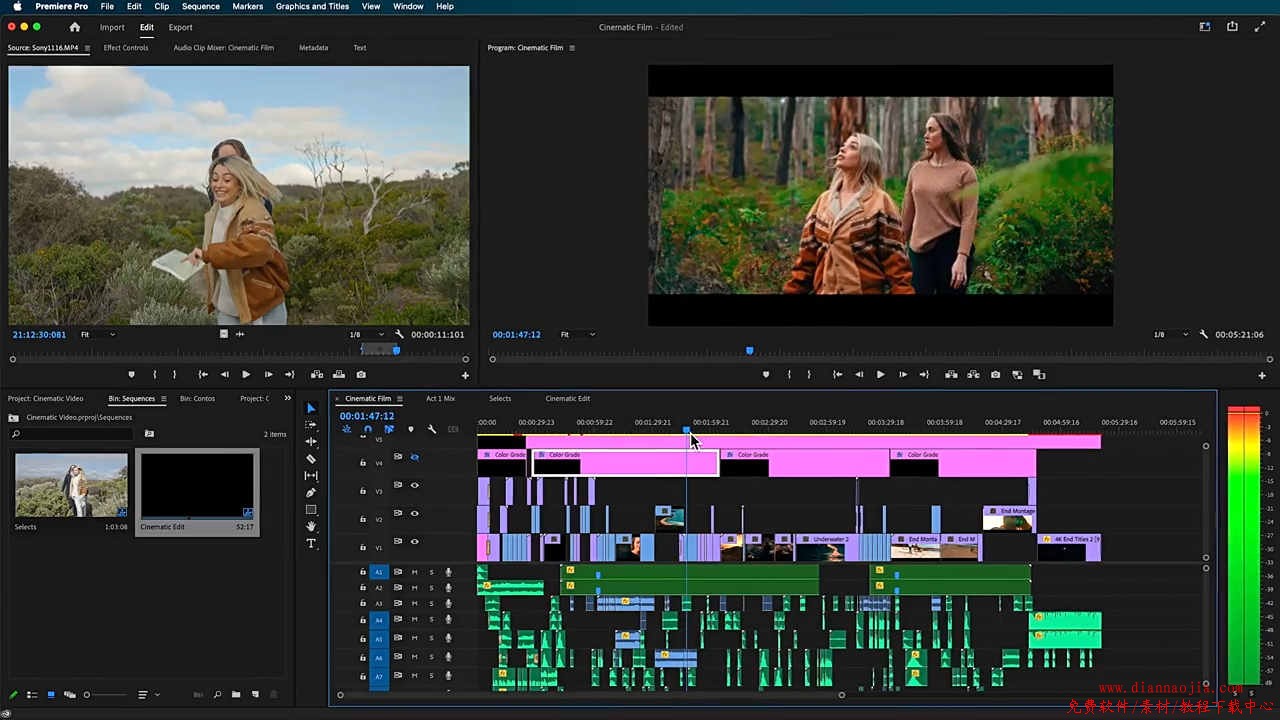Toggle lock on track V2

(x=363, y=520)
